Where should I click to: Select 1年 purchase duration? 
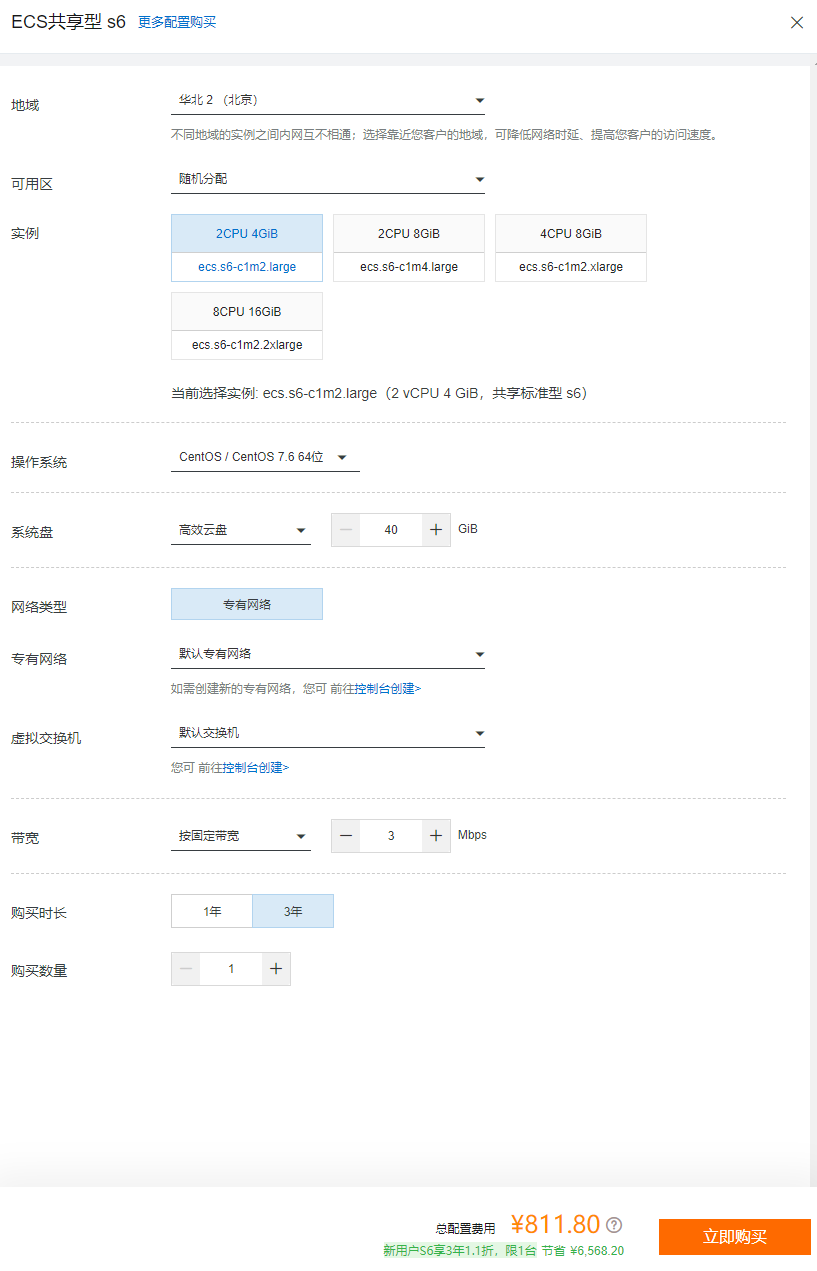tap(212, 911)
